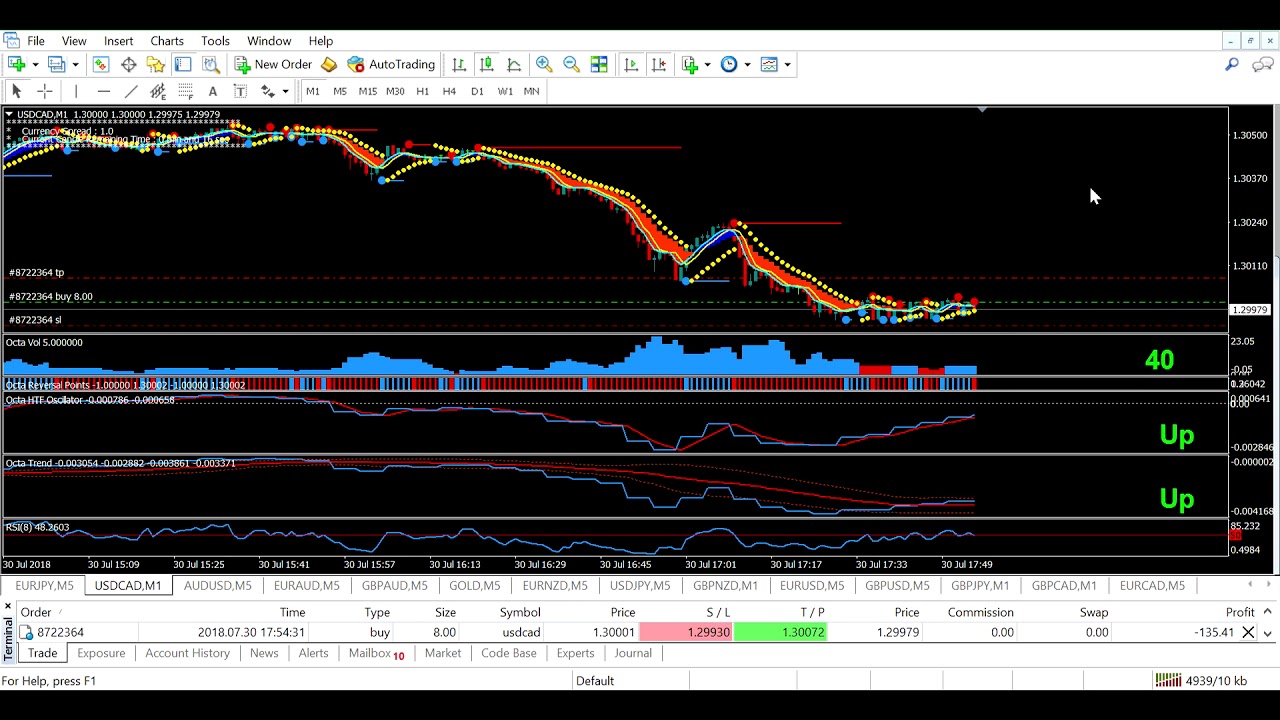The width and height of the screenshot is (1280, 720).
Task: Switch chart to Candlesticks mode
Action: coord(487,64)
